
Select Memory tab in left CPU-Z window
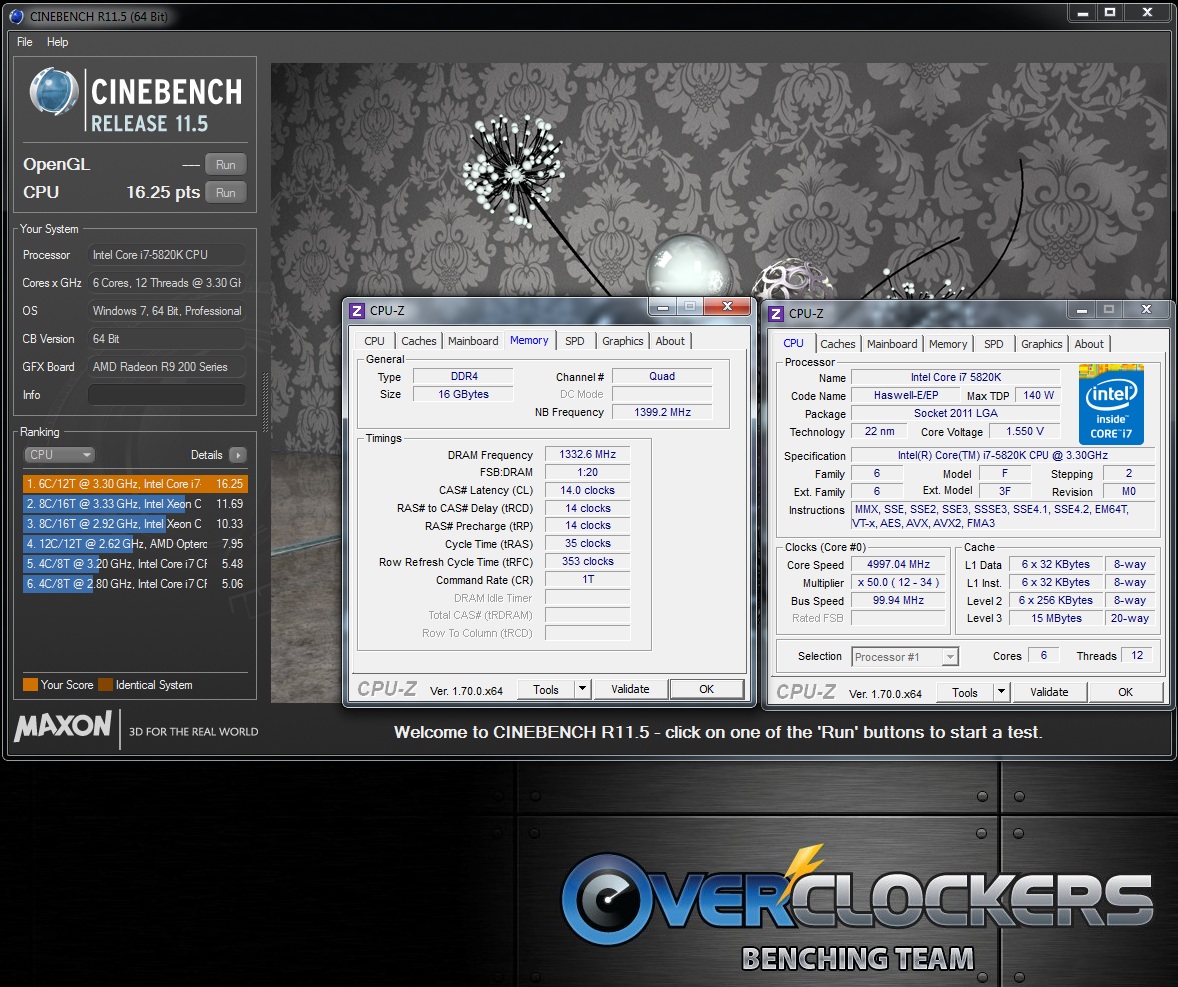click(x=529, y=340)
